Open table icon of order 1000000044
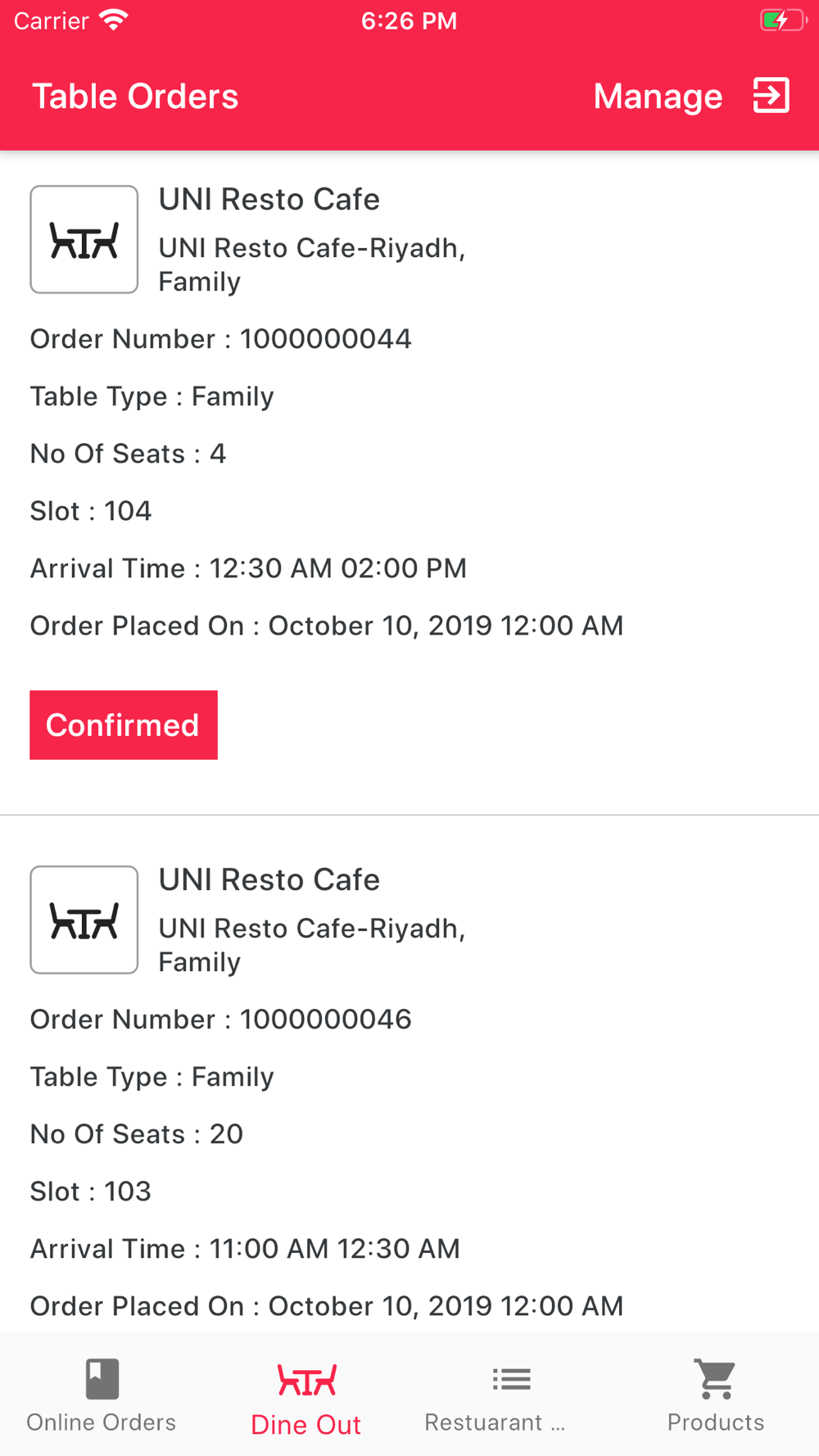The image size is (819, 1456). (84, 239)
